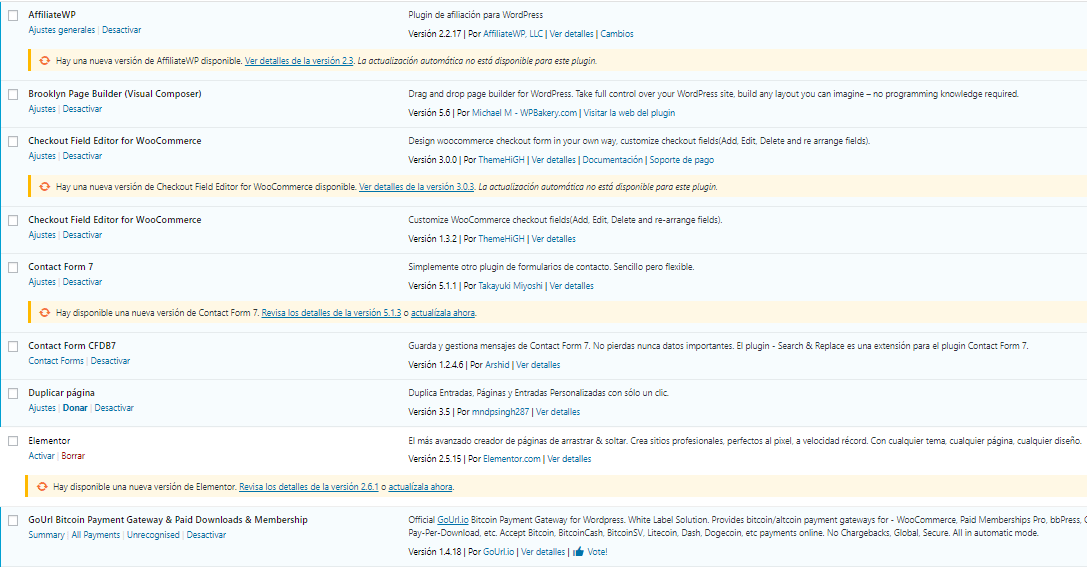
Task: Open Ajustes for Contact Form 7
Action: tap(42, 283)
